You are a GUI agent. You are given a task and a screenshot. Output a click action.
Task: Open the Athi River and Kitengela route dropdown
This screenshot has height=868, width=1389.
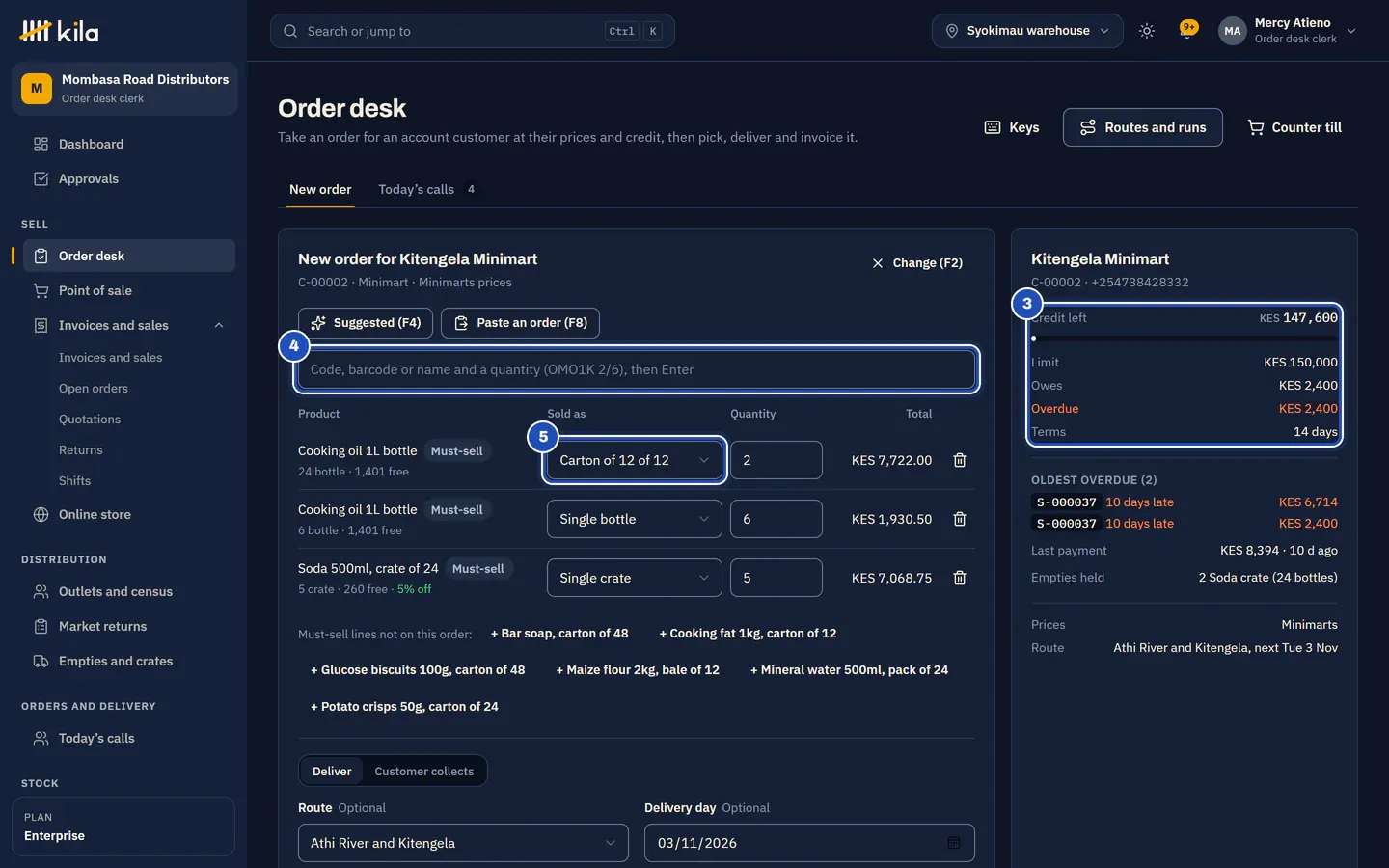pos(463,843)
